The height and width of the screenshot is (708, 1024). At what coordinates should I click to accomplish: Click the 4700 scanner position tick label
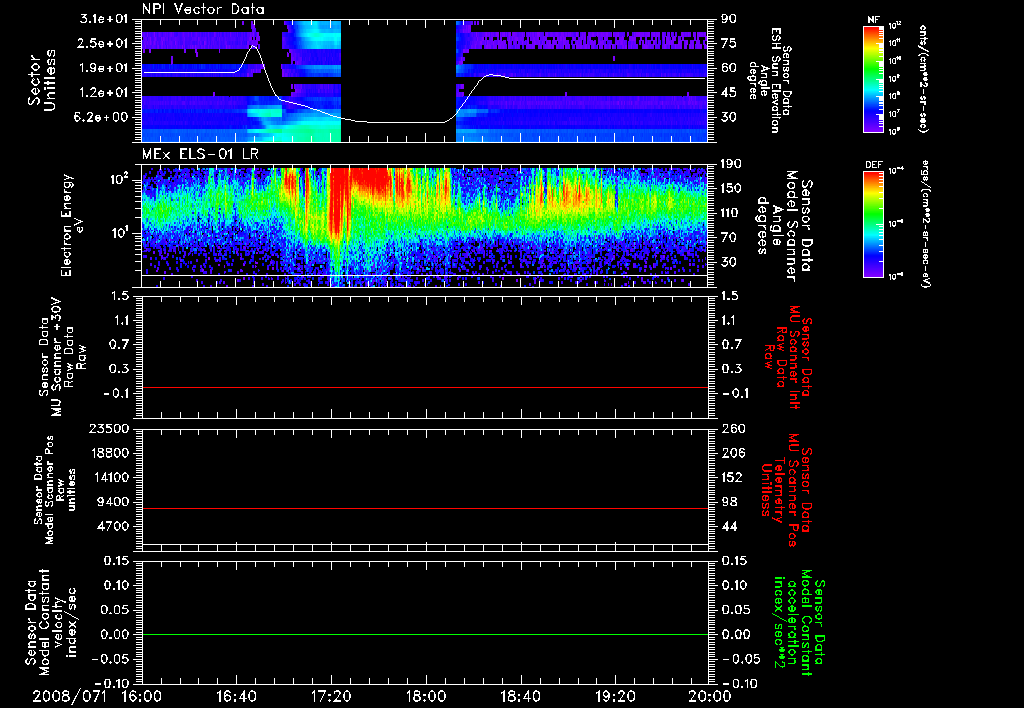point(112,526)
